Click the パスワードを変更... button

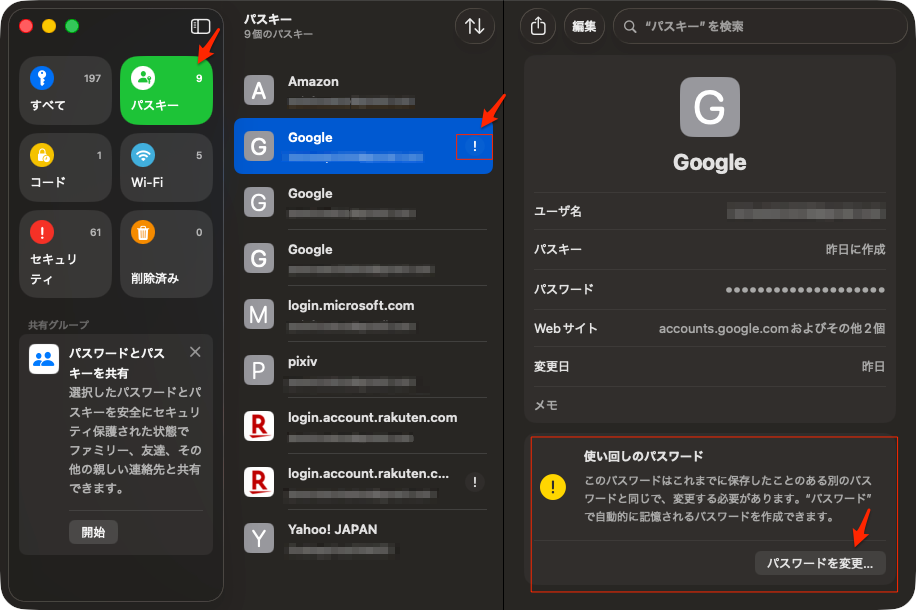820,563
